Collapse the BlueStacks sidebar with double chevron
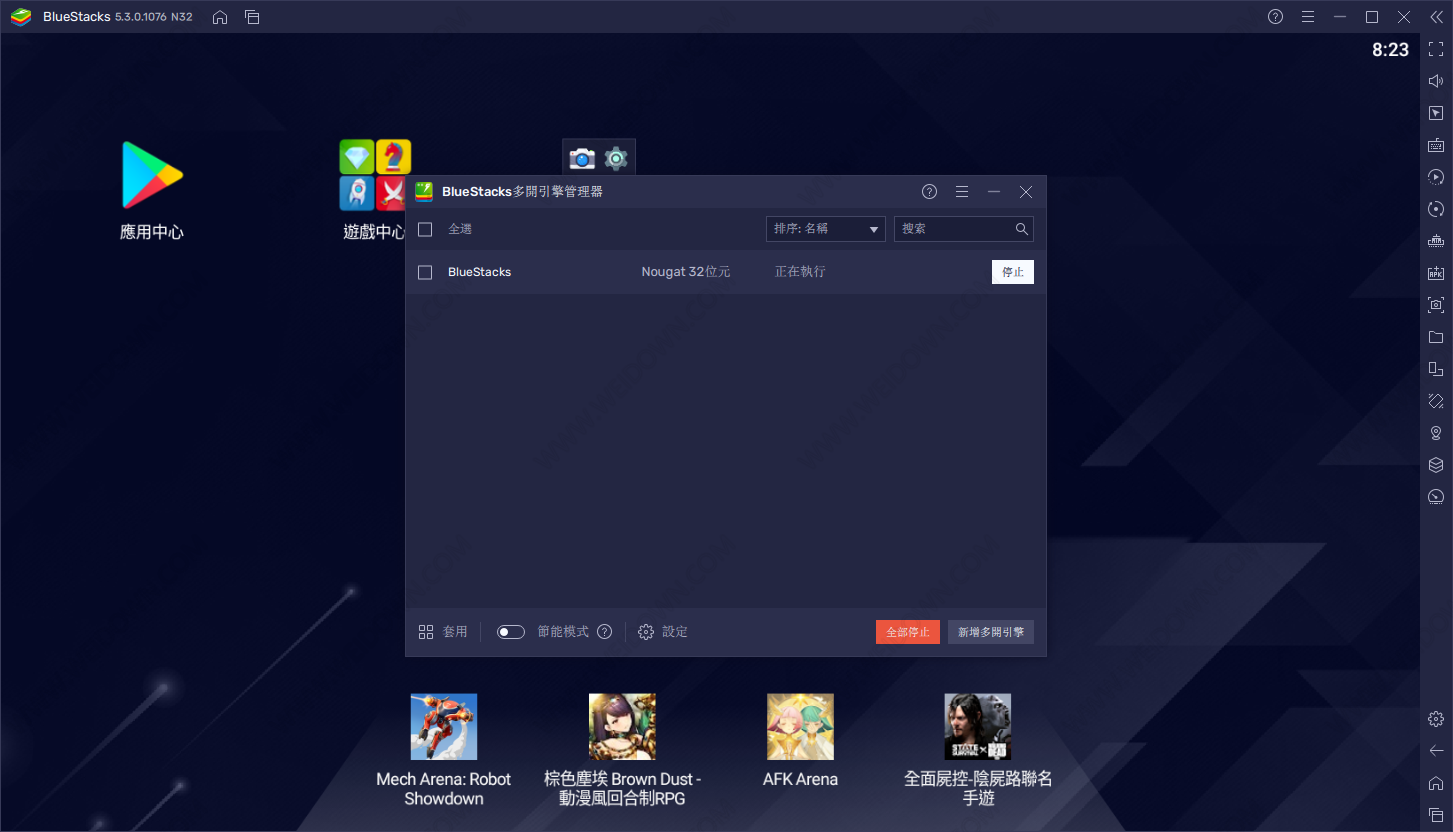This screenshot has width=1453, height=832. (x=1436, y=17)
